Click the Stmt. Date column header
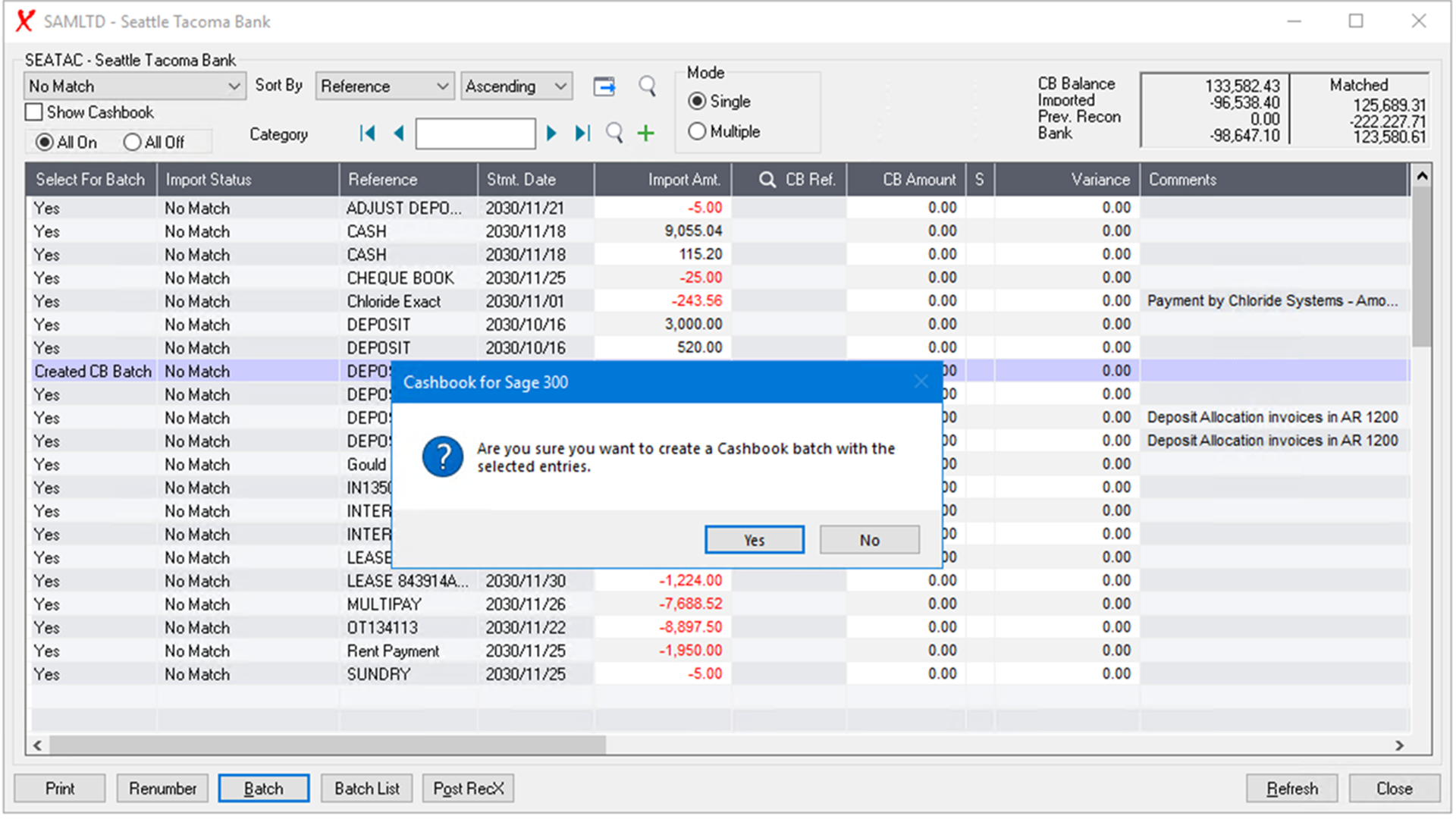1456x819 pixels. click(x=521, y=180)
